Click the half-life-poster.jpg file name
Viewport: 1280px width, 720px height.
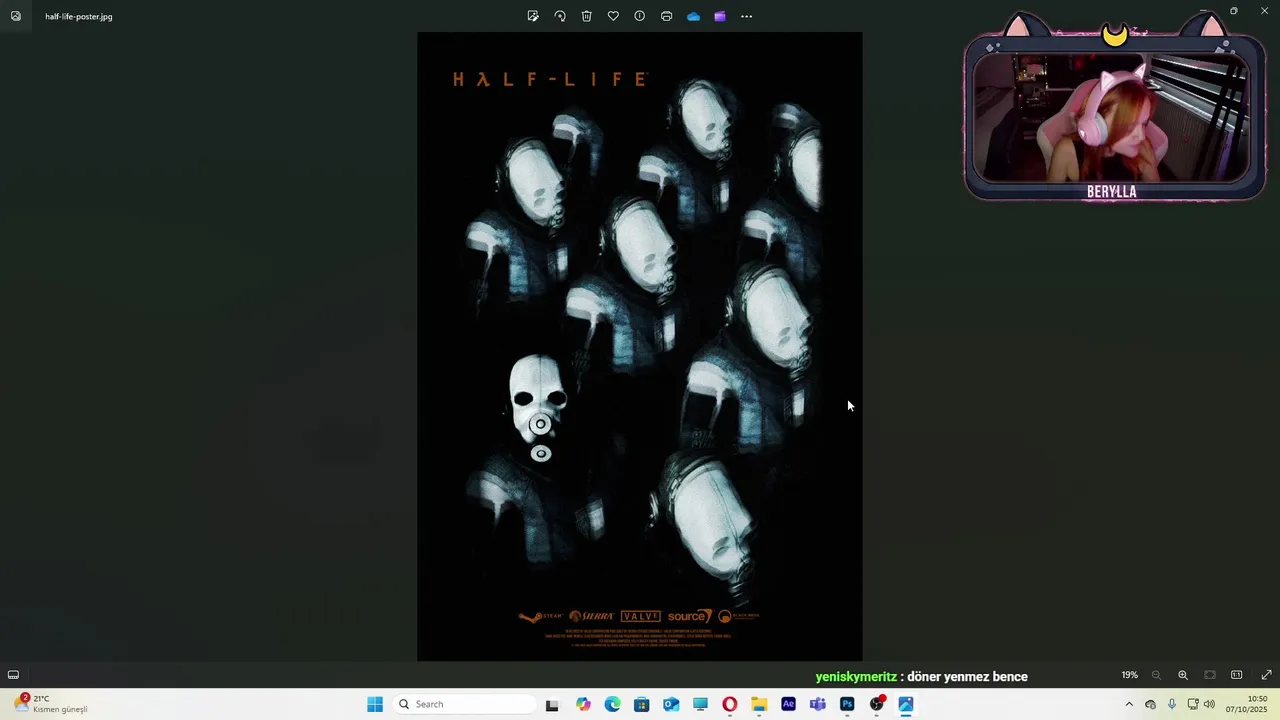tap(78, 17)
